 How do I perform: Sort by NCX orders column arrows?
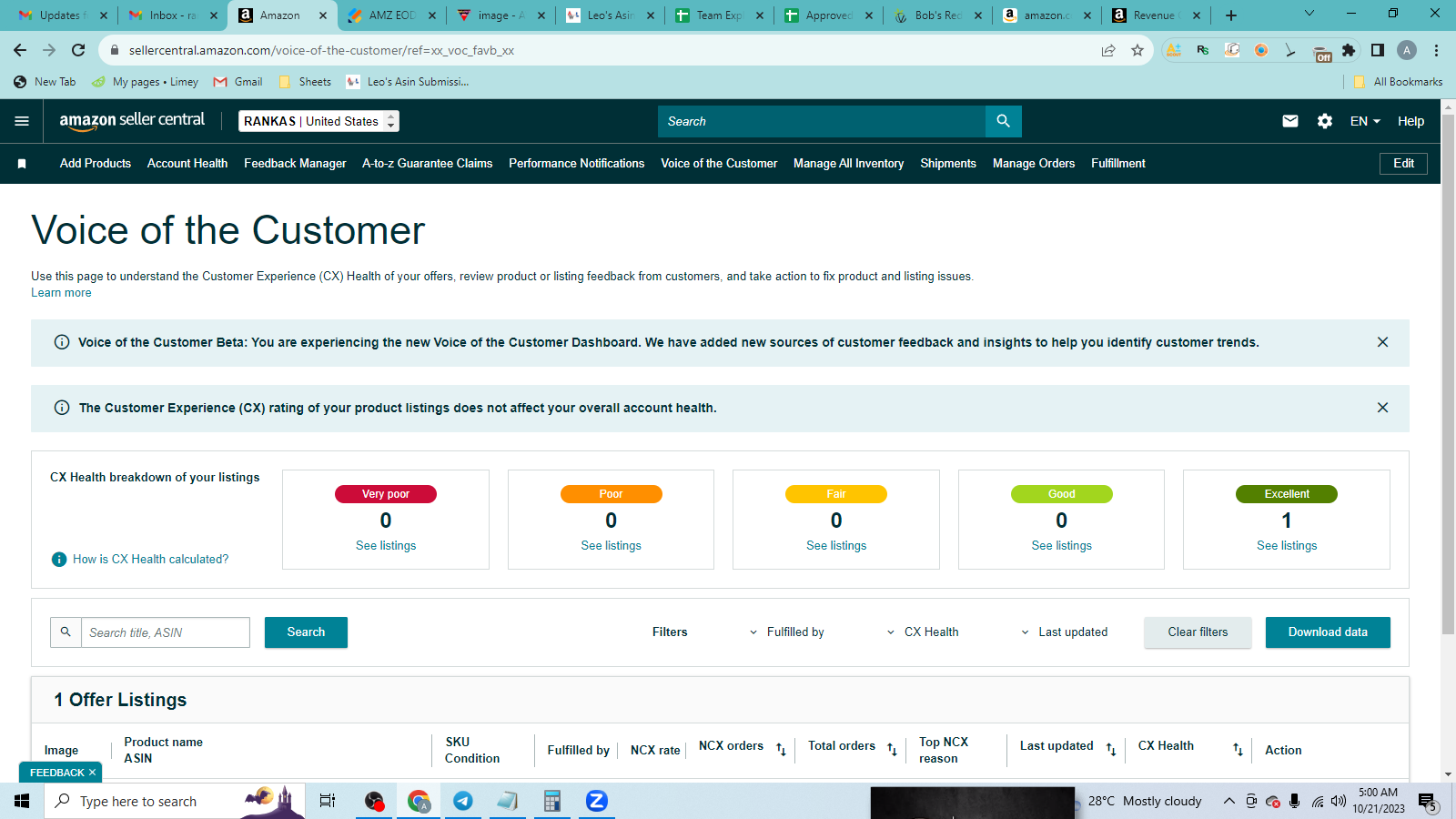tap(781, 749)
